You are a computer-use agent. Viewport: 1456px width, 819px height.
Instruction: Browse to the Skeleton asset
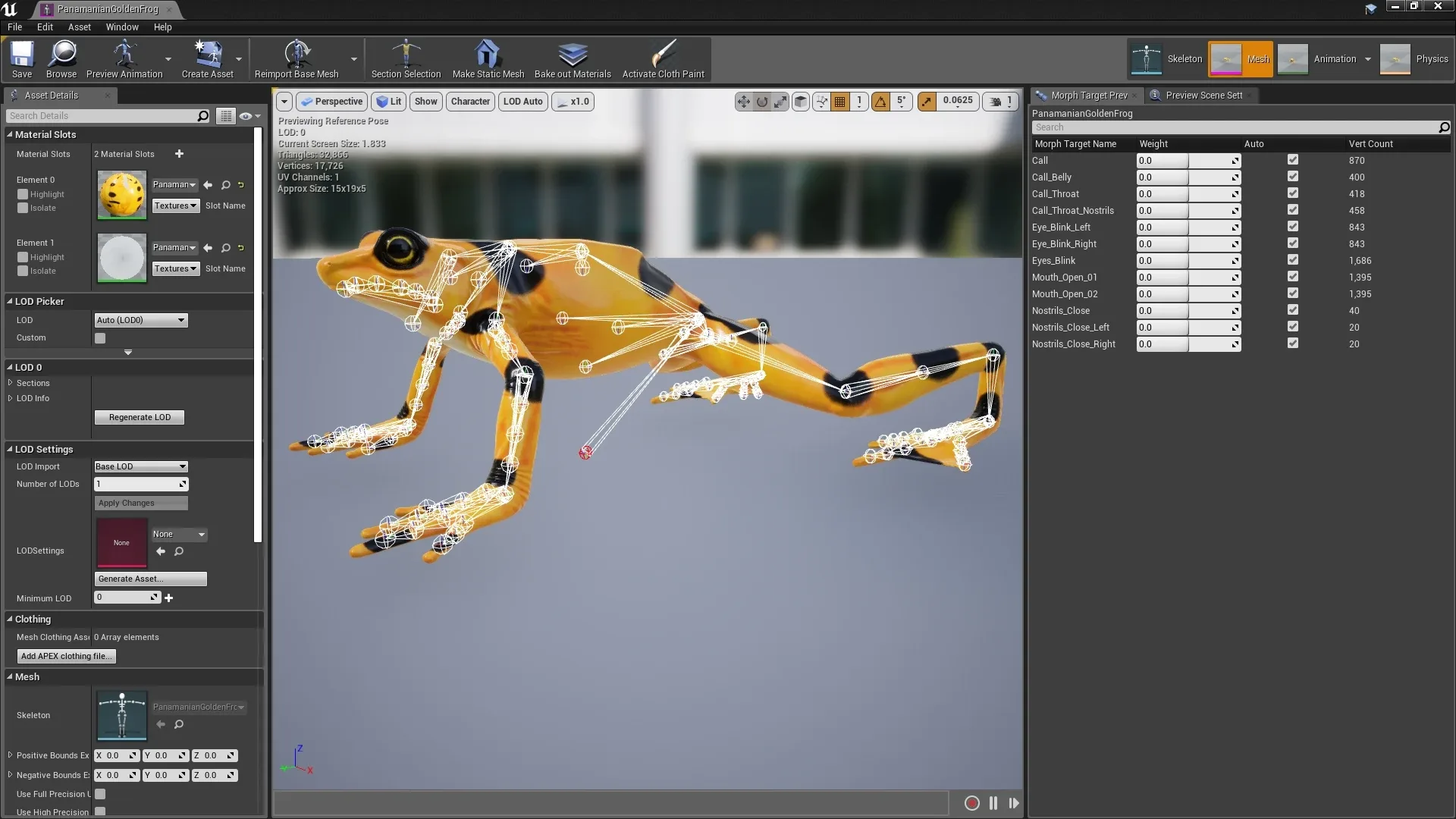click(x=179, y=725)
